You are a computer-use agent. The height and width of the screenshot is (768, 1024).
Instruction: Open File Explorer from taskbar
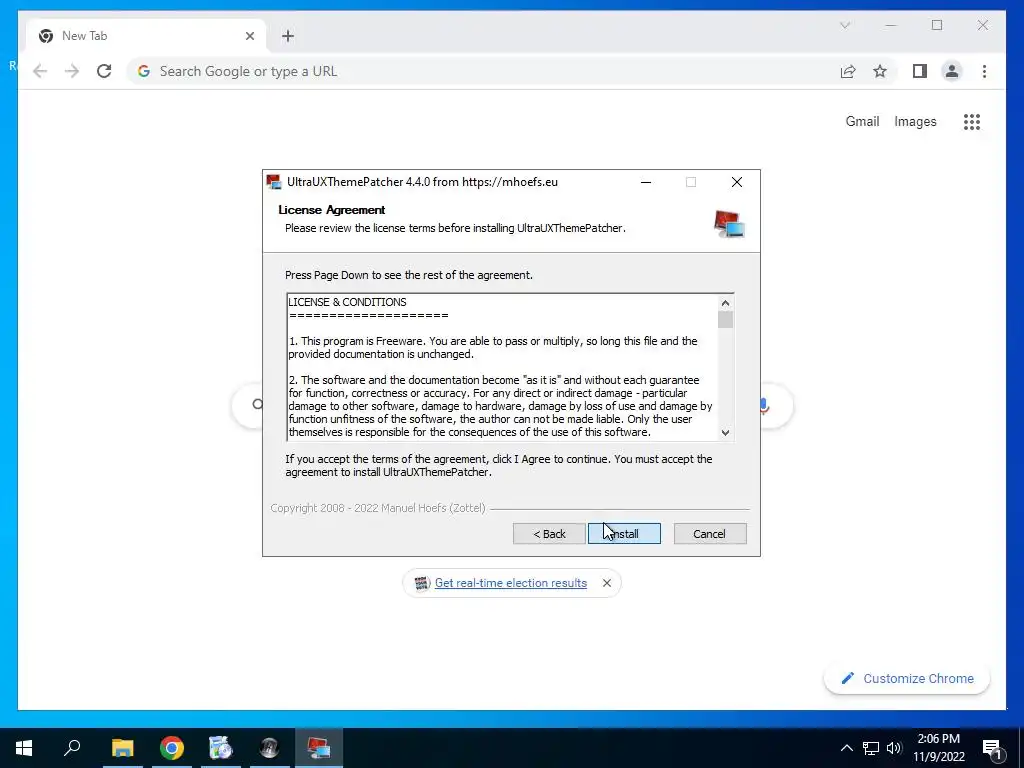122,748
